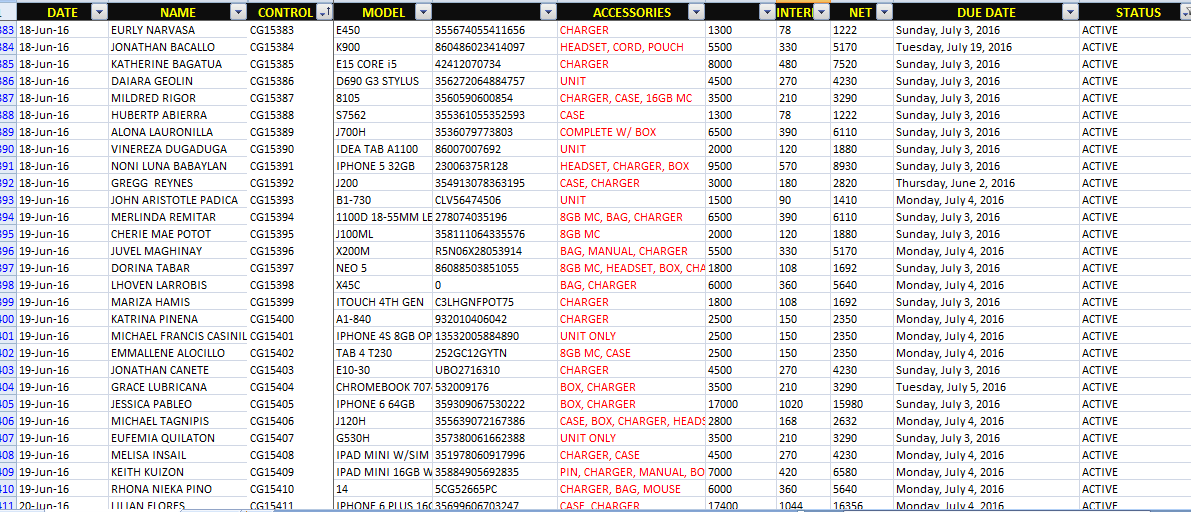This screenshot has width=1191, height=512.
Task: Select name cell JESSICA PABLEO
Action: point(178,404)
